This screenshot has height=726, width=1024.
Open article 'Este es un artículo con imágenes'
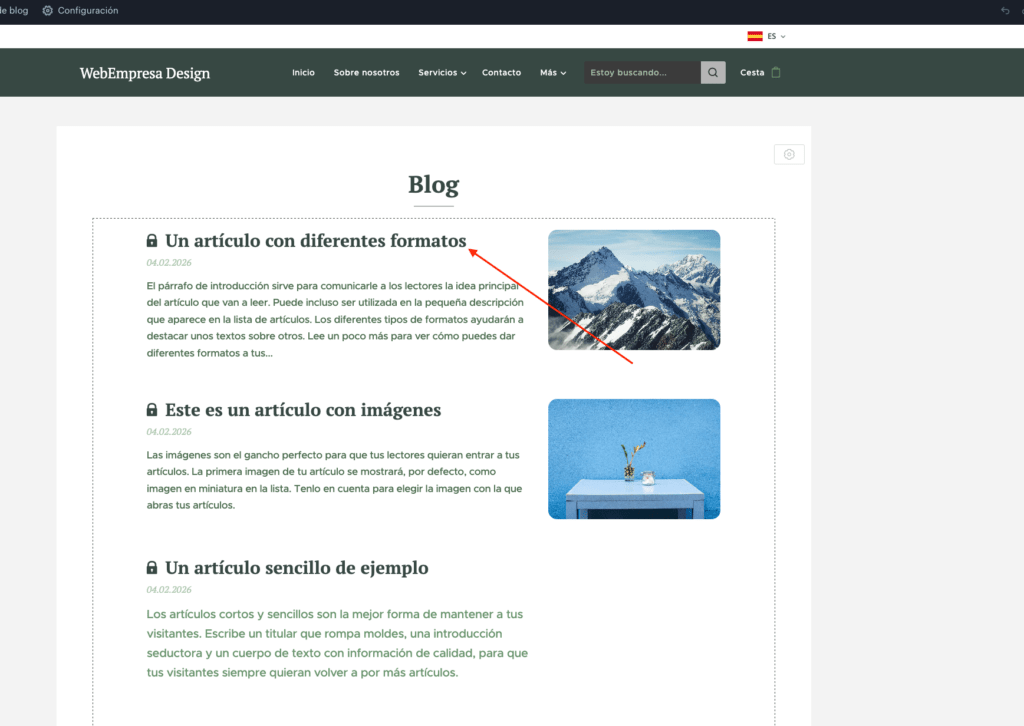point(303,410)
